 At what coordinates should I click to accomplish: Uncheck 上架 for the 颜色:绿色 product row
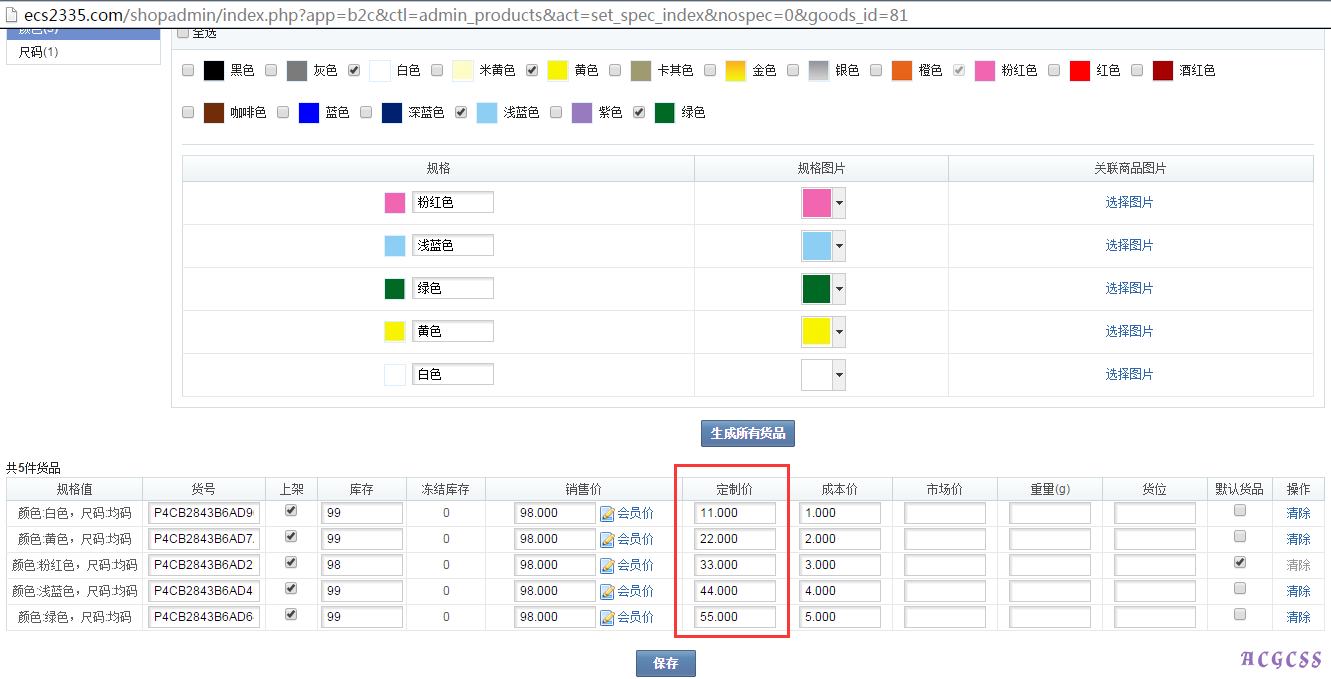pos(291,614)
